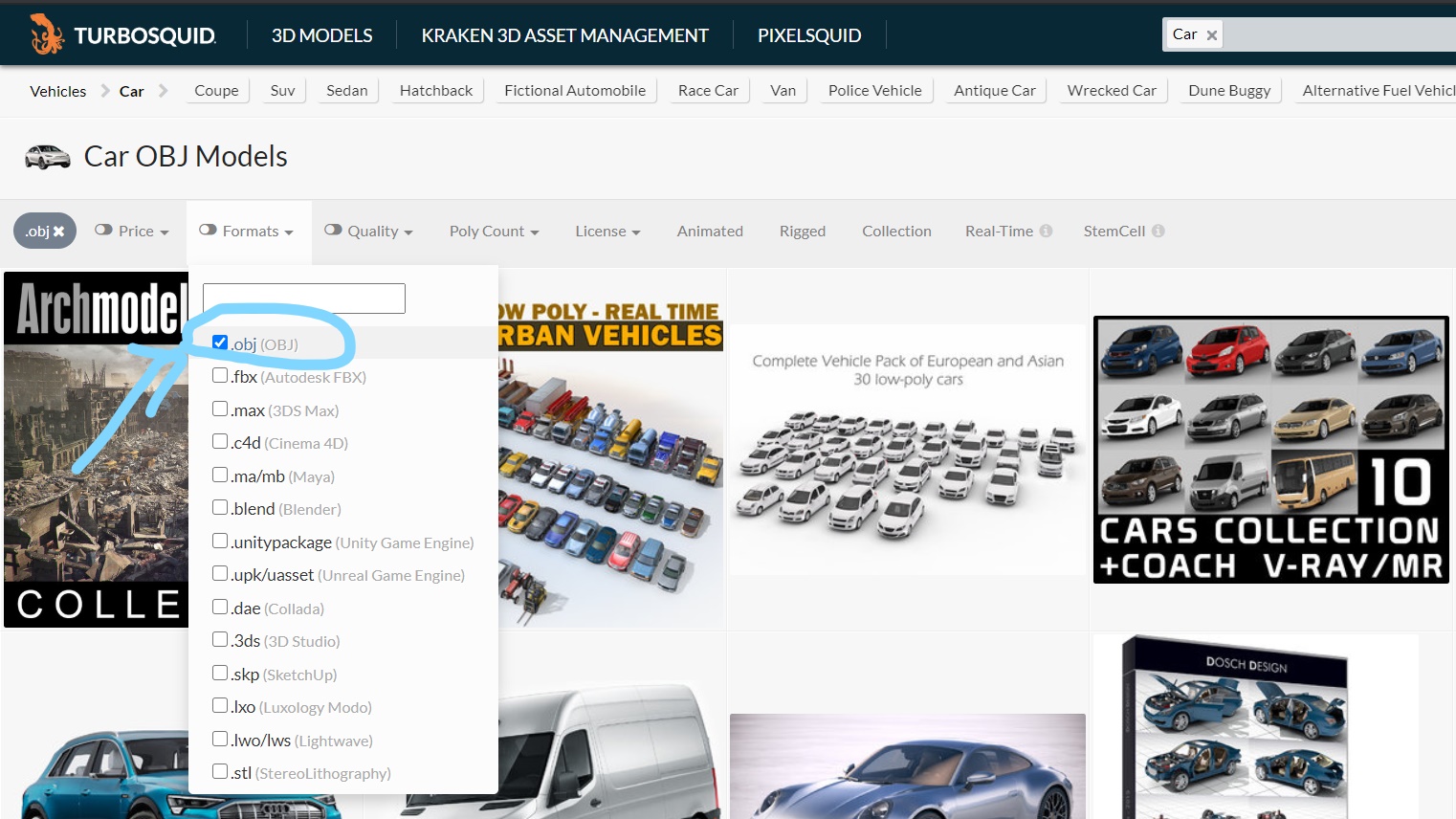Check the .dae (Collada) checkbox
Screen dimensions: 1456x819
[x=220, y=607]
